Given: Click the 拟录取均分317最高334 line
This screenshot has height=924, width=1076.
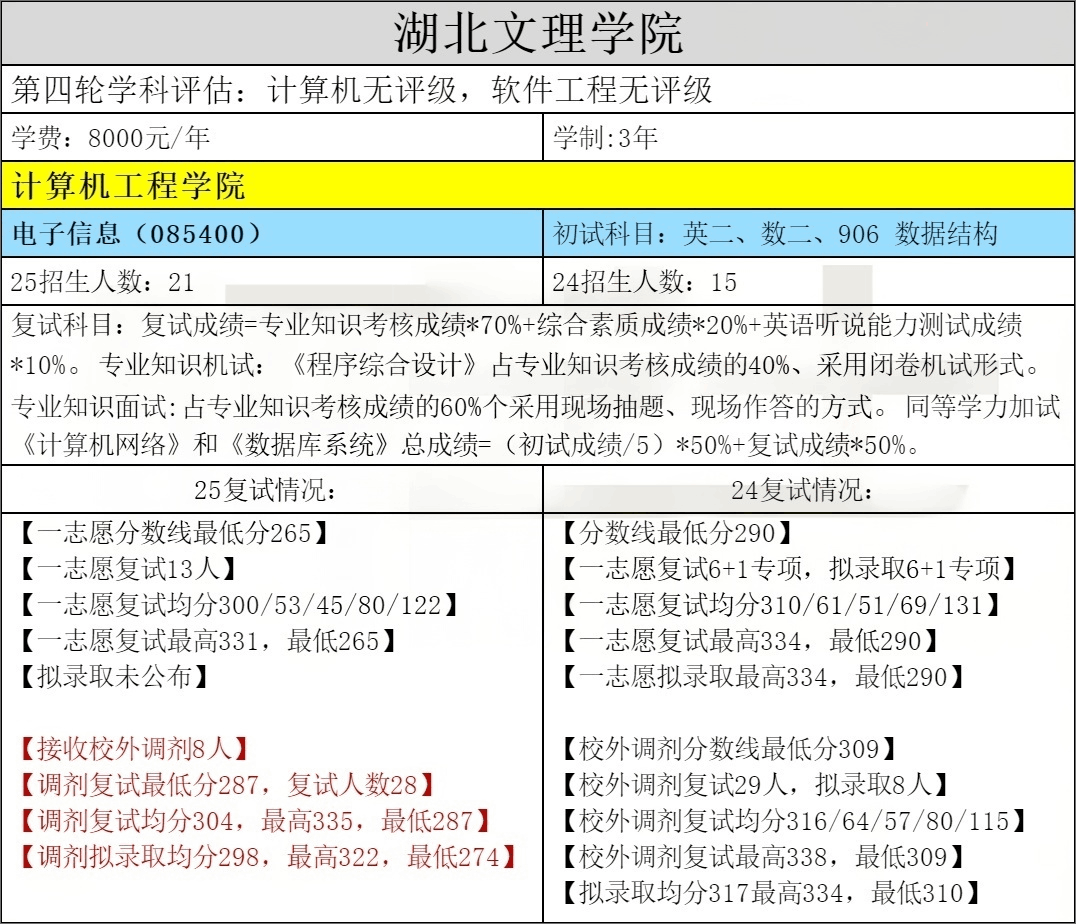Looking at the screenshot, I should pos(770,892).
